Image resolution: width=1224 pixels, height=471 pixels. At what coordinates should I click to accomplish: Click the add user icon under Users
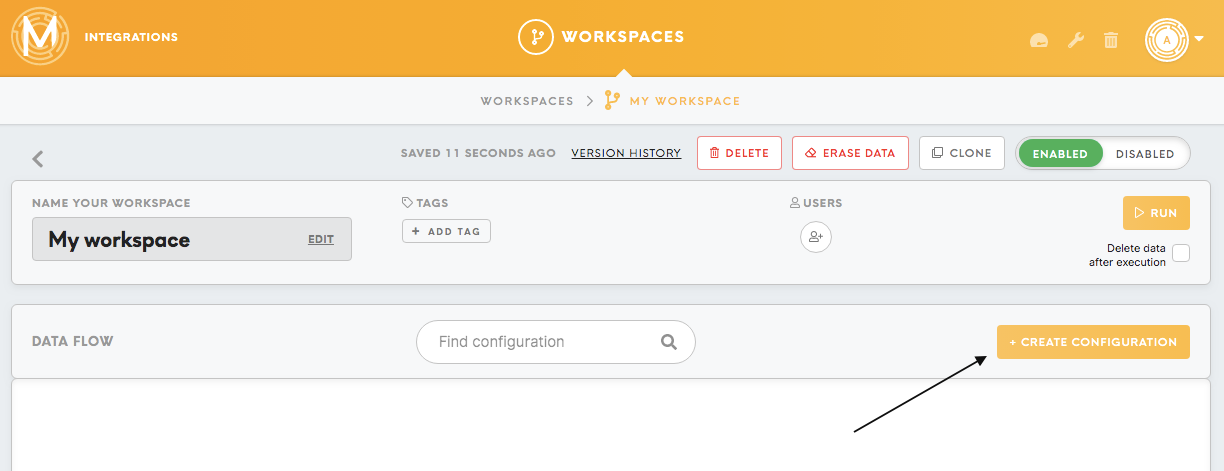tap(816, 237)
